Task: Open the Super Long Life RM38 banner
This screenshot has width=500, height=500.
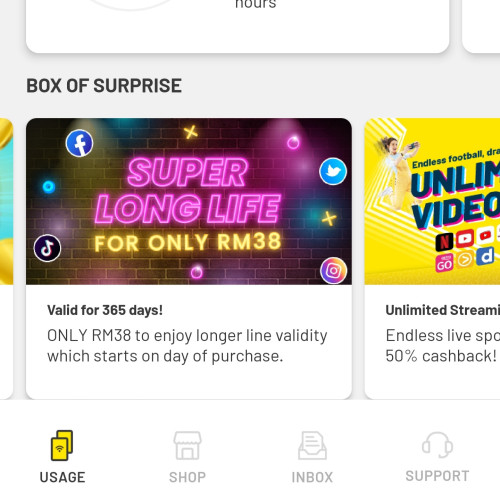Action: pos(189,201)
